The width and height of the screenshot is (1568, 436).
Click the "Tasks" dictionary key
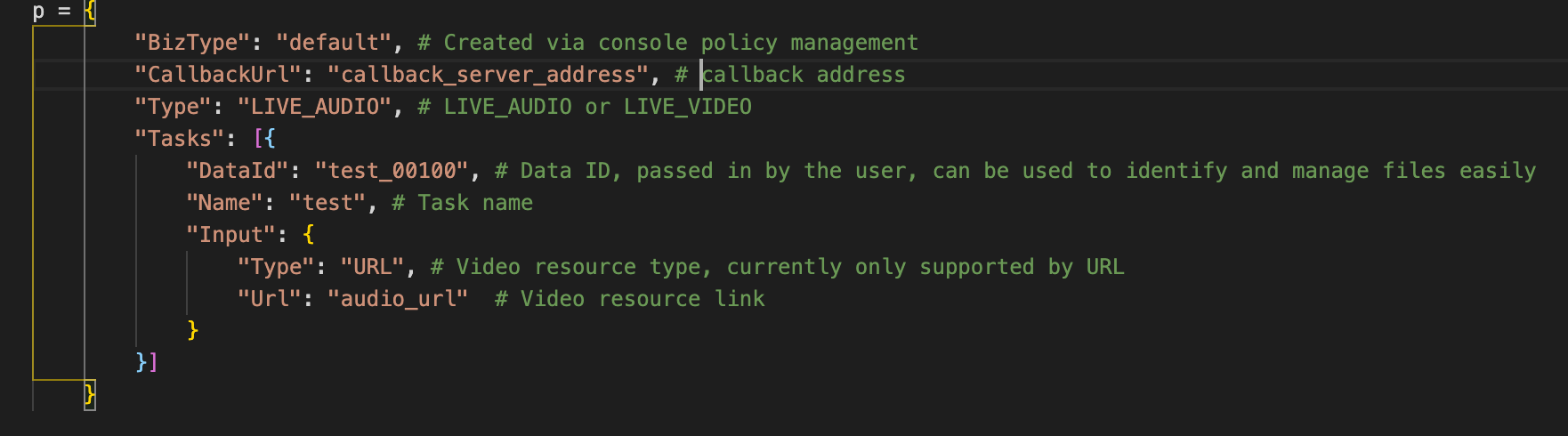tap(174, 139)
